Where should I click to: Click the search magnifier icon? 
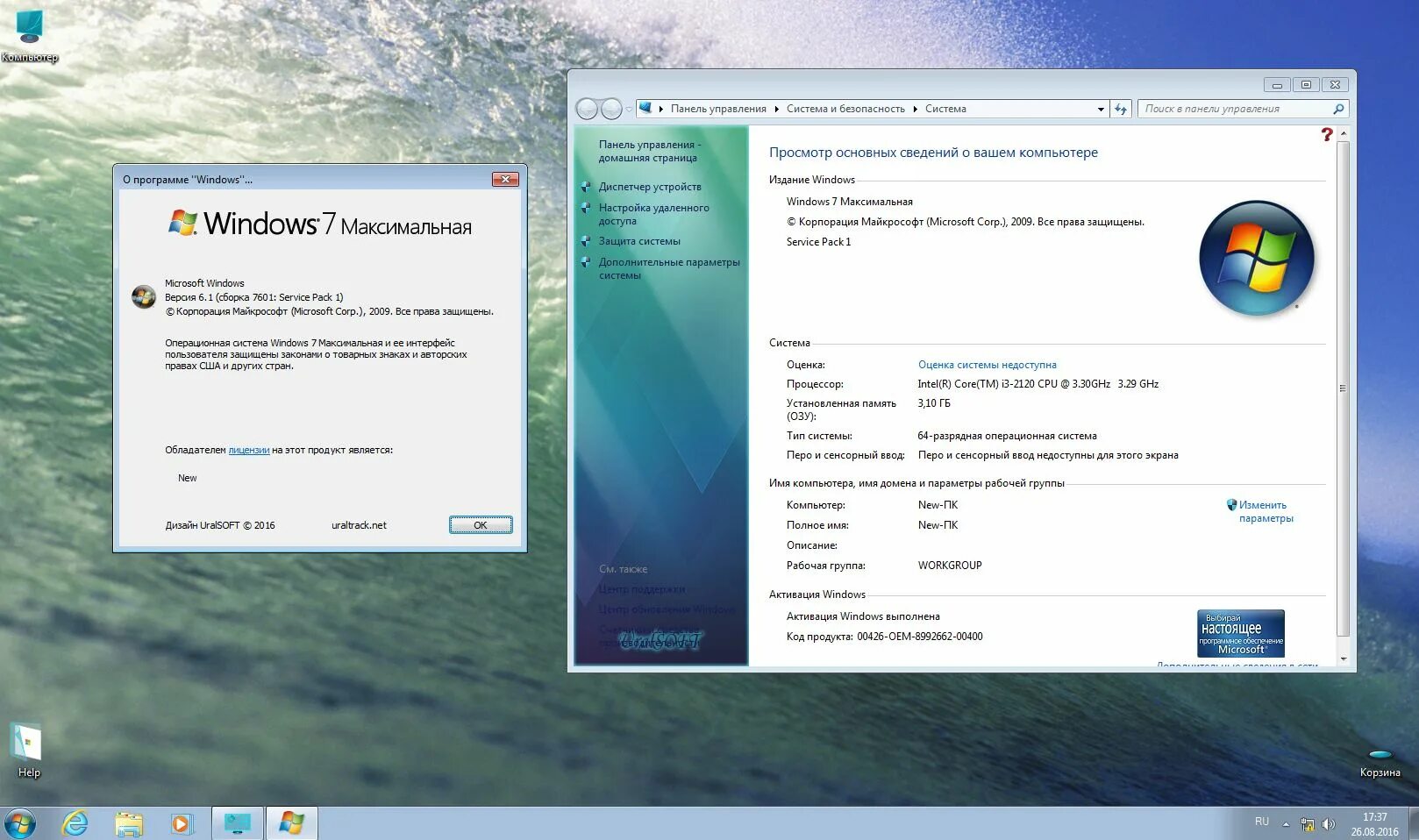1338,109
